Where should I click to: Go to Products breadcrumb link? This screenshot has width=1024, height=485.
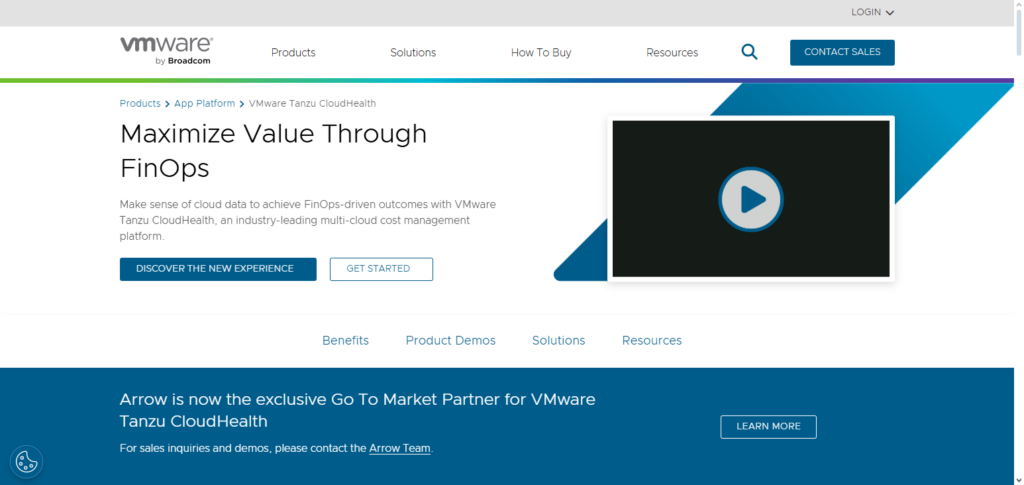click(140, 103)
